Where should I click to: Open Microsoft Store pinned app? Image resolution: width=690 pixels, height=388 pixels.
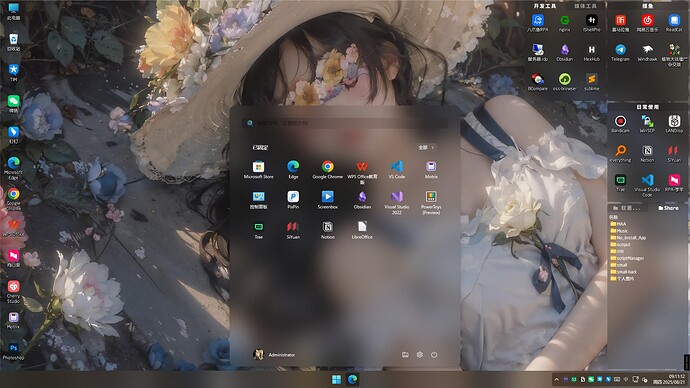tap(258, 169)
